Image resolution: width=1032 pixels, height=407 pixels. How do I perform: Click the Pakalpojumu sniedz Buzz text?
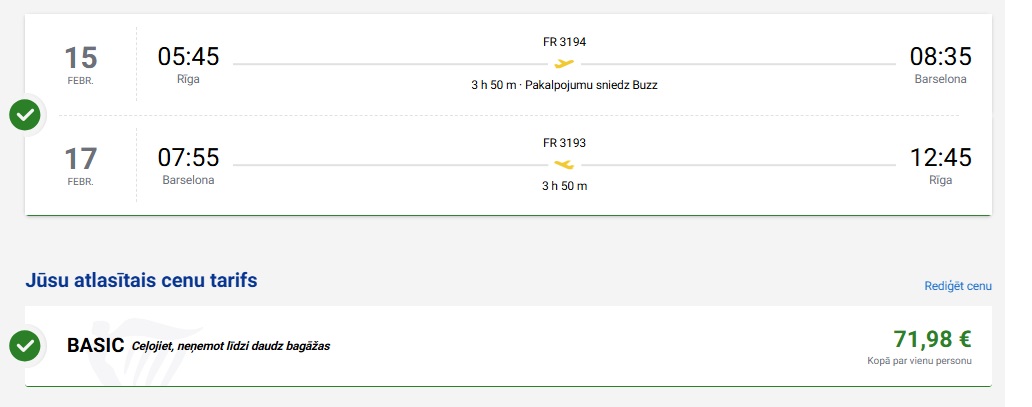pyautogui.click(x=591, y=85)
